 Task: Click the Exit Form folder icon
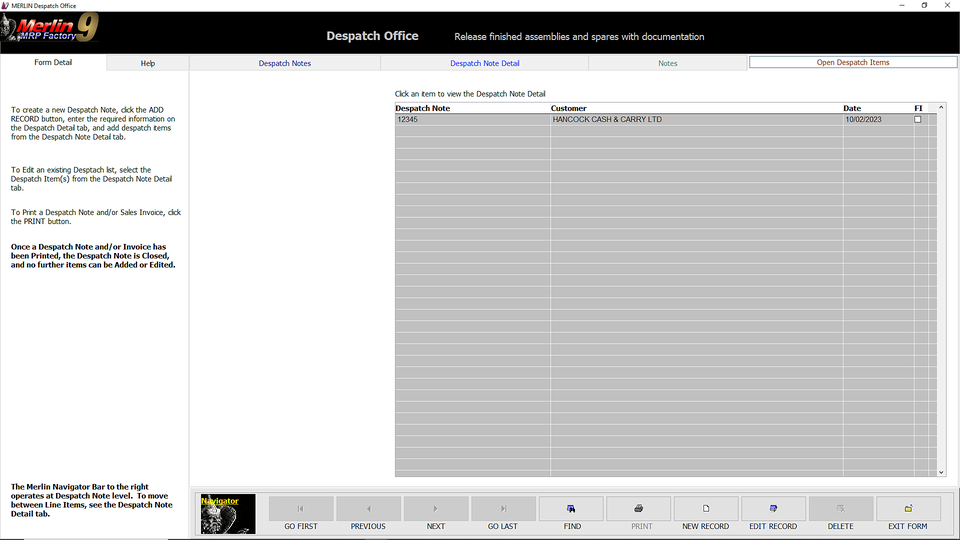pos(908,509)
